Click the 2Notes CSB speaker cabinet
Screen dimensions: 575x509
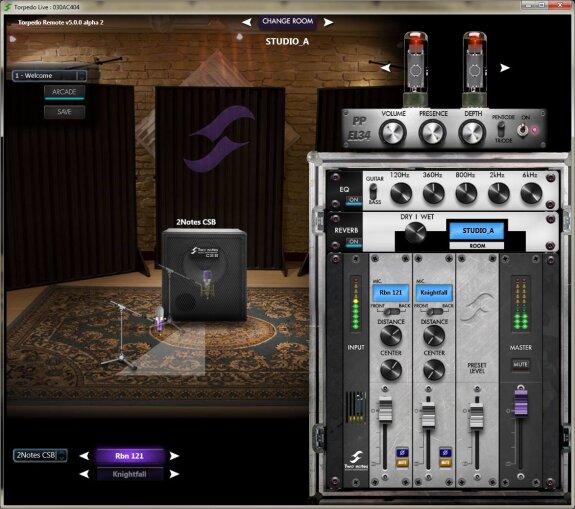coord(204,275)
